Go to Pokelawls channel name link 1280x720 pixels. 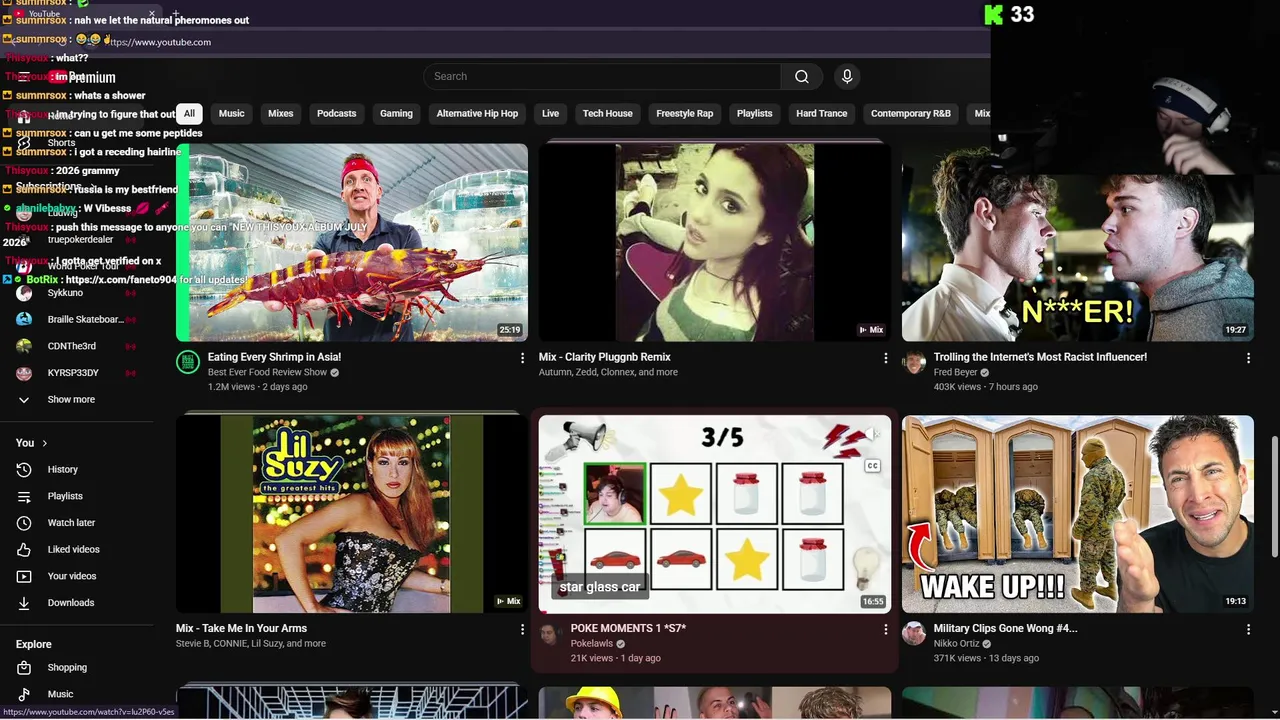tap(592, 644)
